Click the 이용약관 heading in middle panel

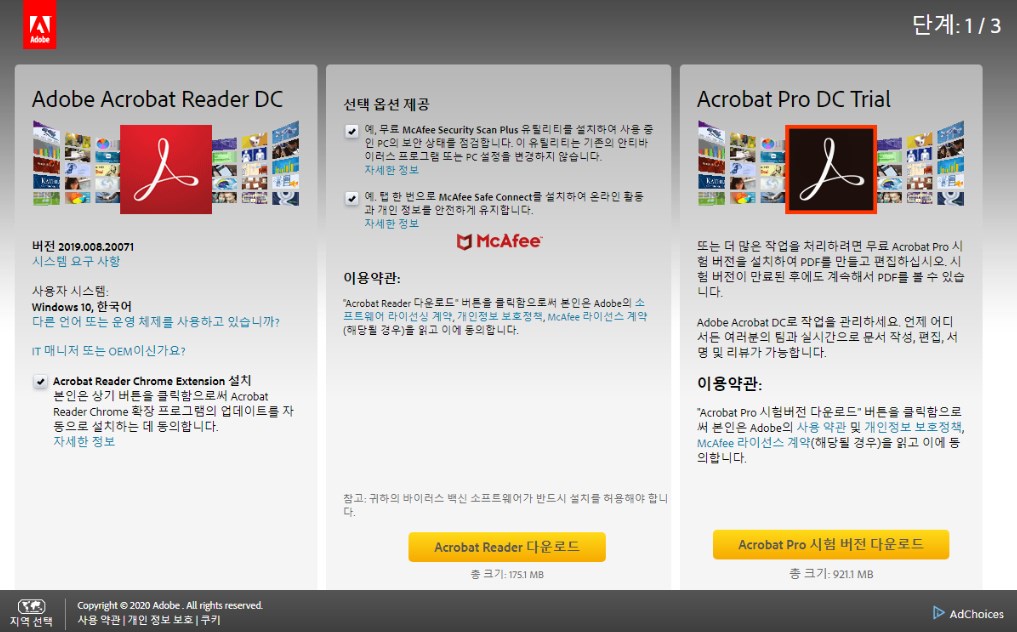[372, 278]
